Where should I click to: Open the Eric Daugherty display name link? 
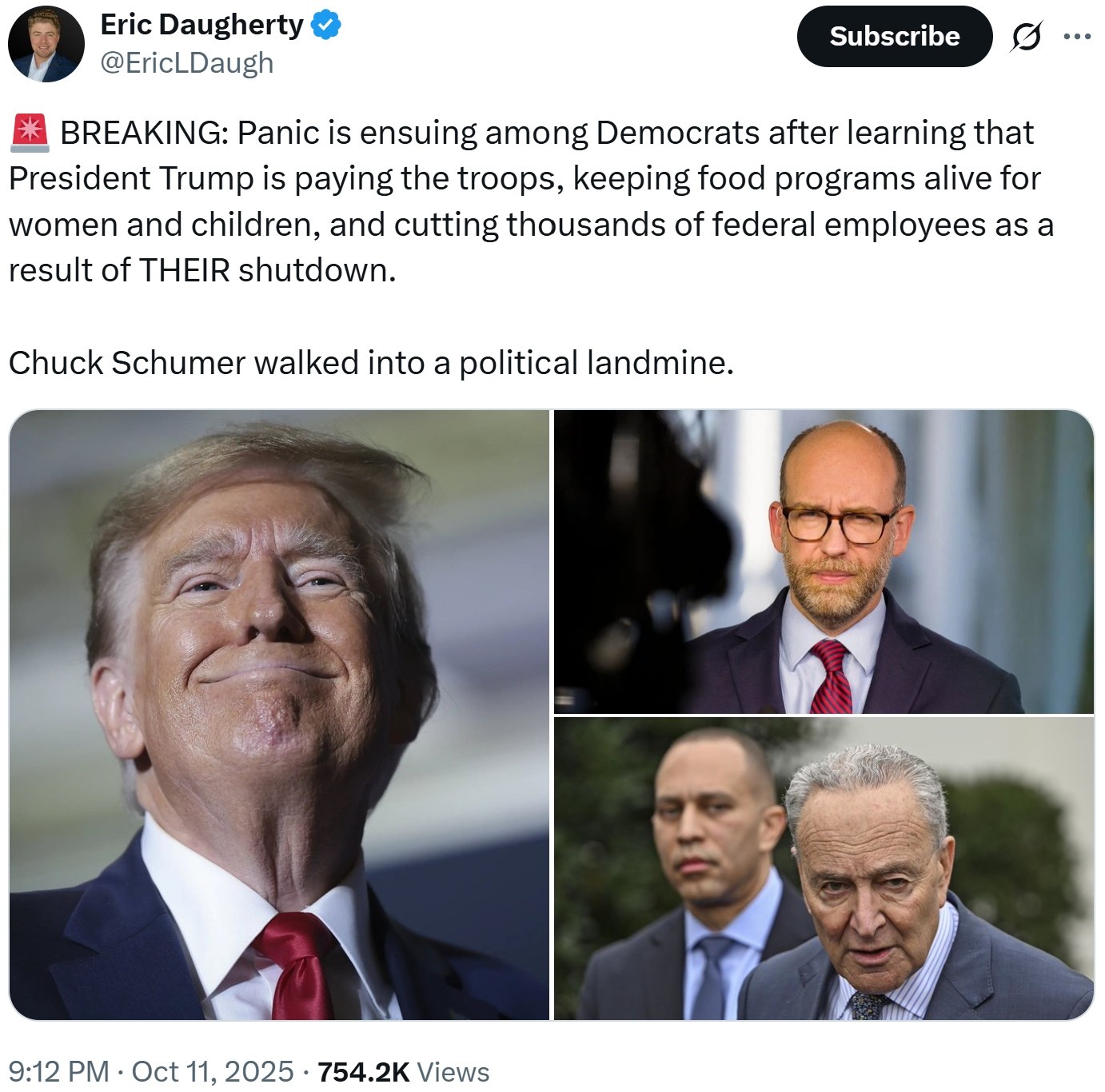click(202, 25)
